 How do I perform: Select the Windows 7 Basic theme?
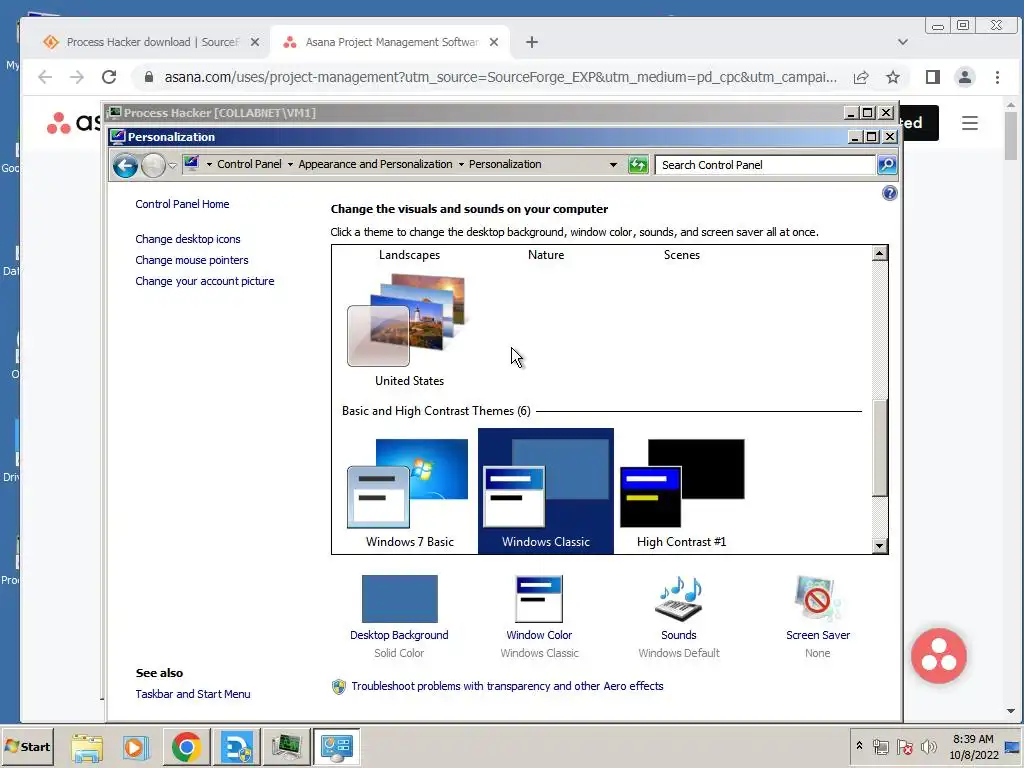[x=409, y=491]
